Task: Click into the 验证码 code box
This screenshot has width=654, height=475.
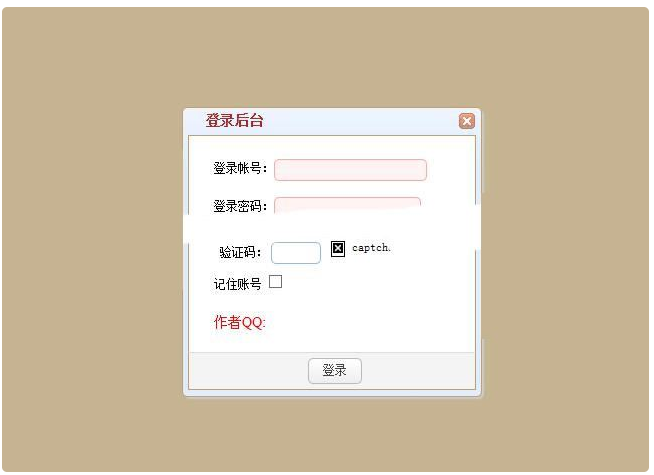Action: tap(296, 253)
